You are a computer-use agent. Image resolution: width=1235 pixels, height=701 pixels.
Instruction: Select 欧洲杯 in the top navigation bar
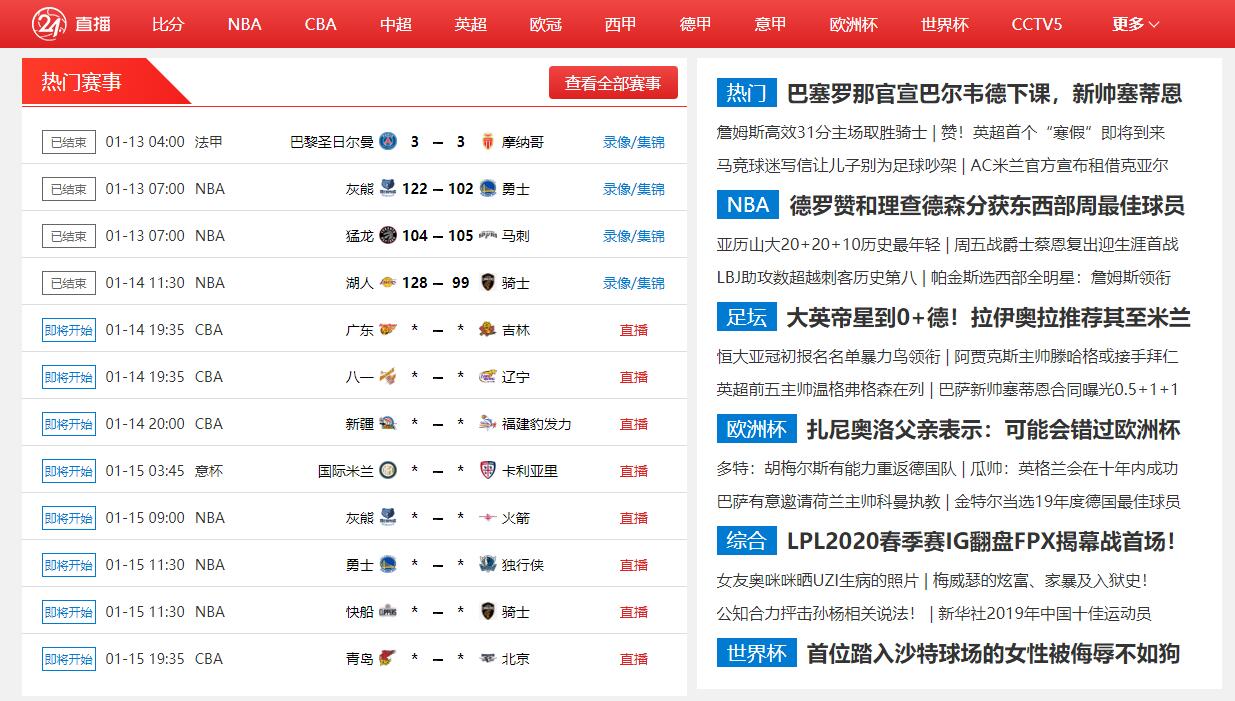(853, 24)
